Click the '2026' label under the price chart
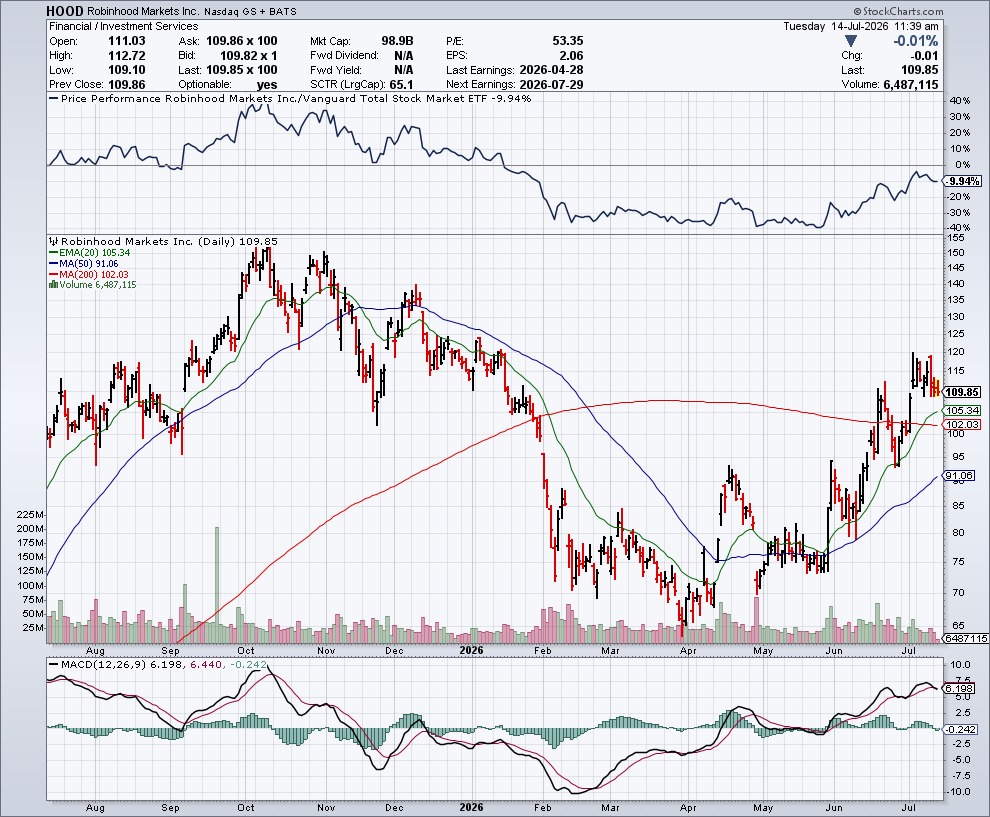Image resolution: width=990 pixels, height=817 pixels. (471, 650)
